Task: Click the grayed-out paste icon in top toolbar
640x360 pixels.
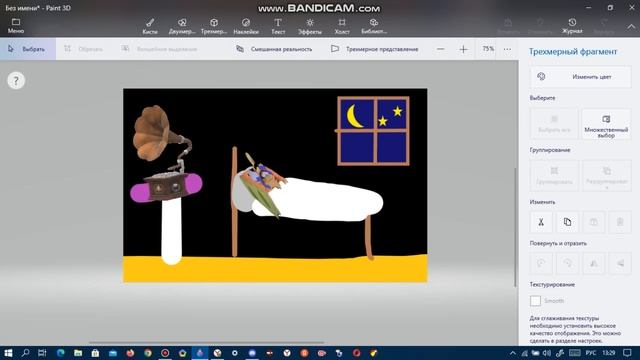Action: point(508,26)
